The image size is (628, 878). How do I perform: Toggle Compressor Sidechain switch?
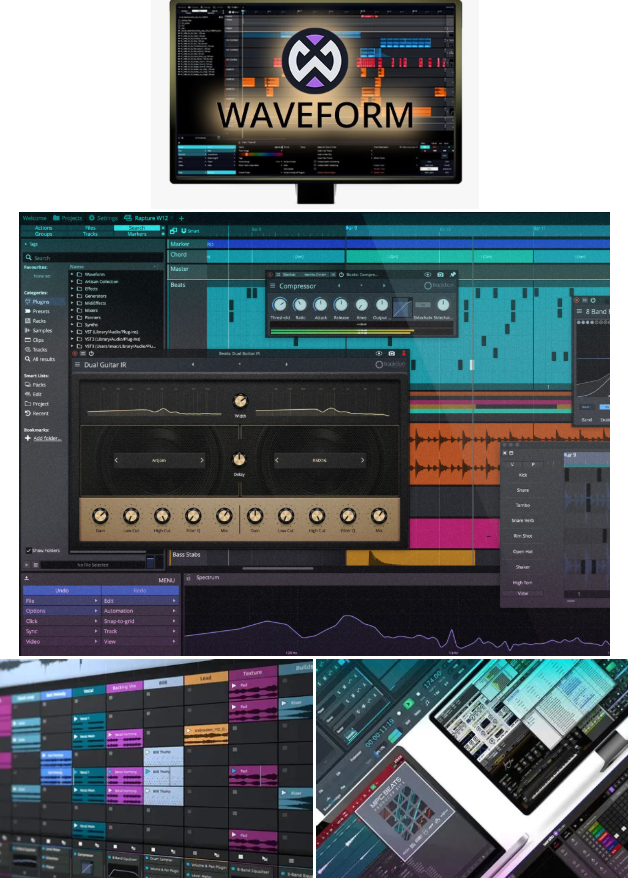point(423,305)
